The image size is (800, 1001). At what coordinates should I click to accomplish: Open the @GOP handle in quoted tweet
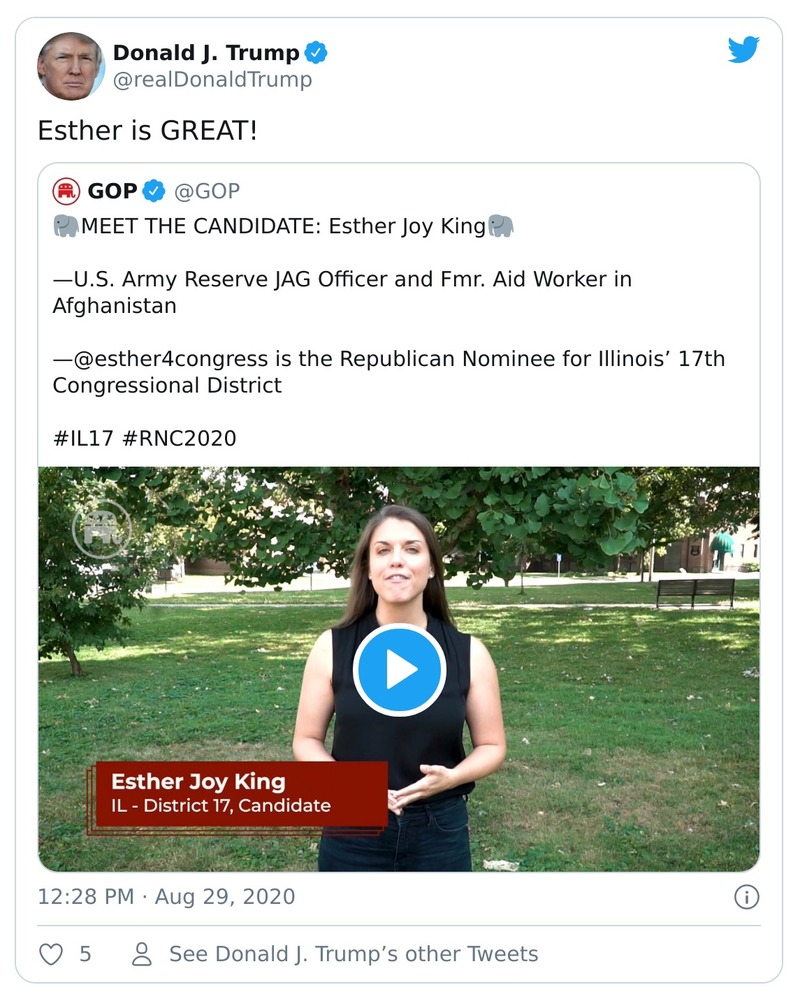(207, 191)
